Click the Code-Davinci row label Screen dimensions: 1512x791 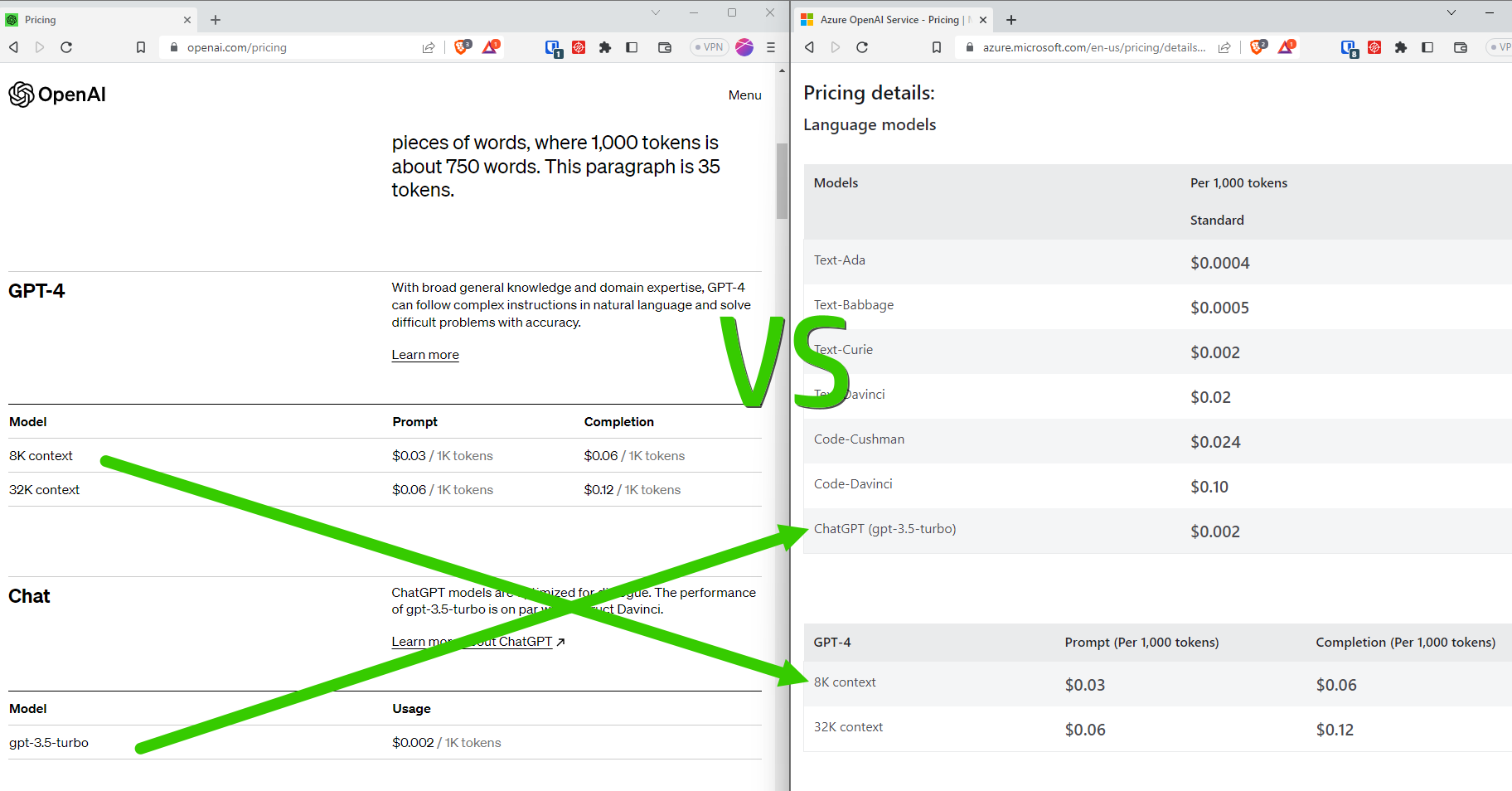(853, 483)
